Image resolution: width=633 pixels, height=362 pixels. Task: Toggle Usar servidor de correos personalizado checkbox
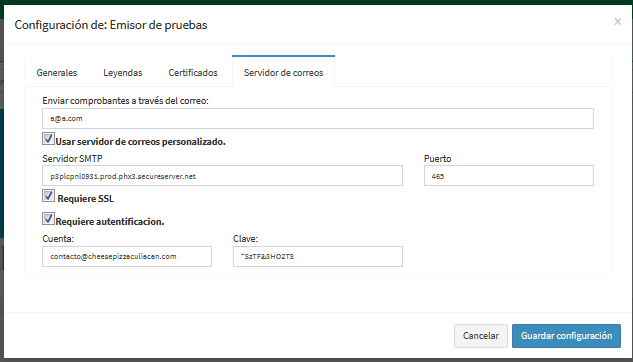pyautogui.click(x=48, y=139)
